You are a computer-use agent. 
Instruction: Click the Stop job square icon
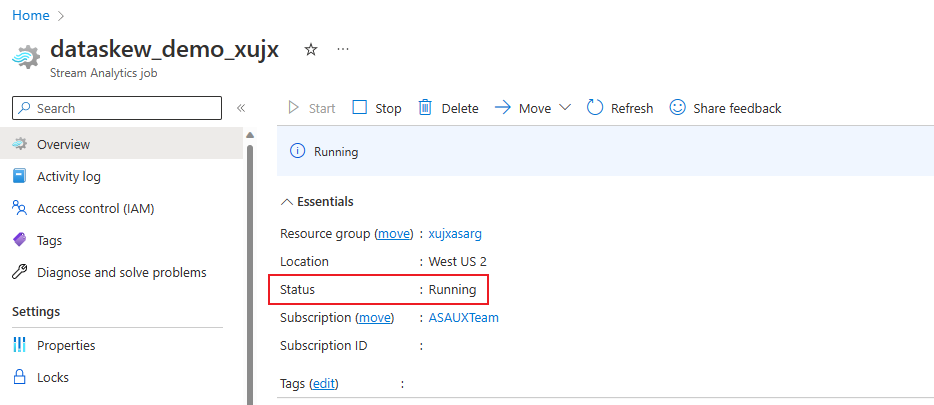[360, 108]
